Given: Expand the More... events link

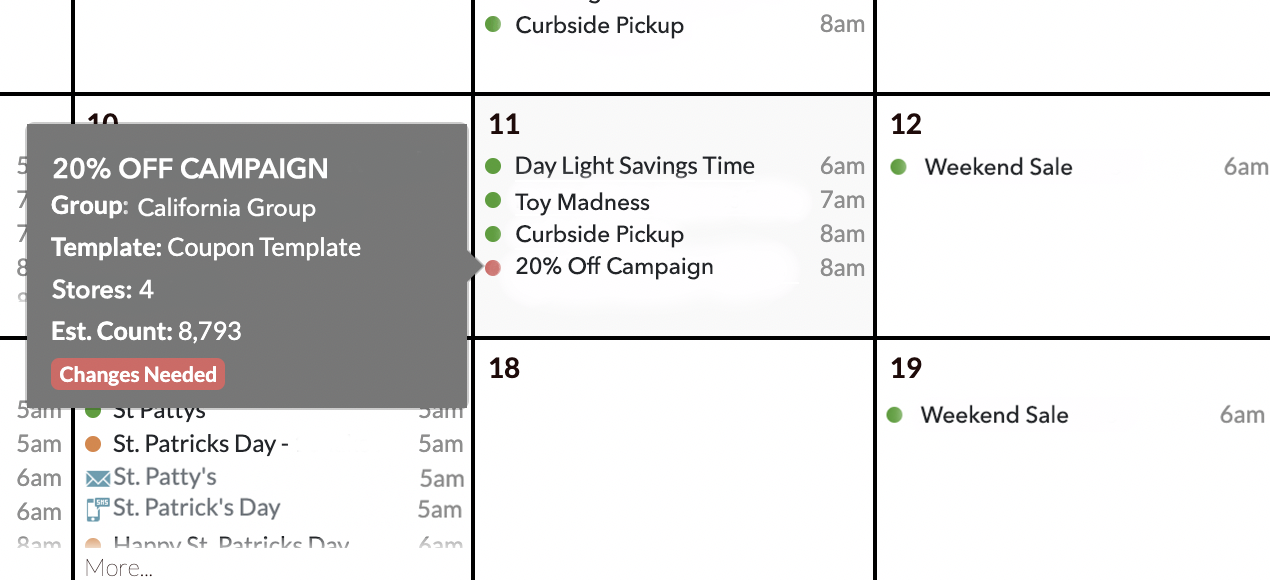Looking at the screenshot, I should [119, 568].
